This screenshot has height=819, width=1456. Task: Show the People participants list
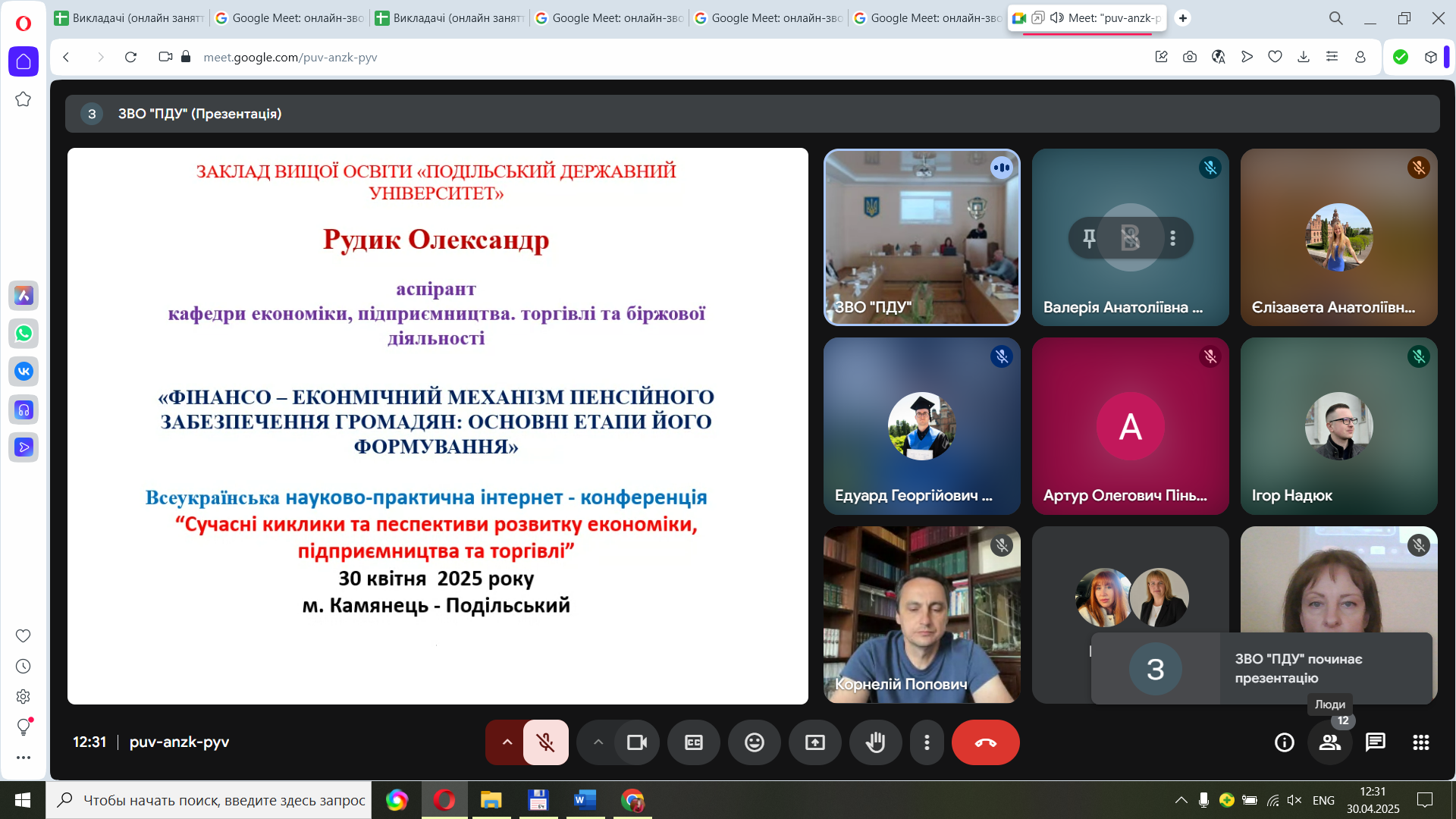coord(1329,742)
